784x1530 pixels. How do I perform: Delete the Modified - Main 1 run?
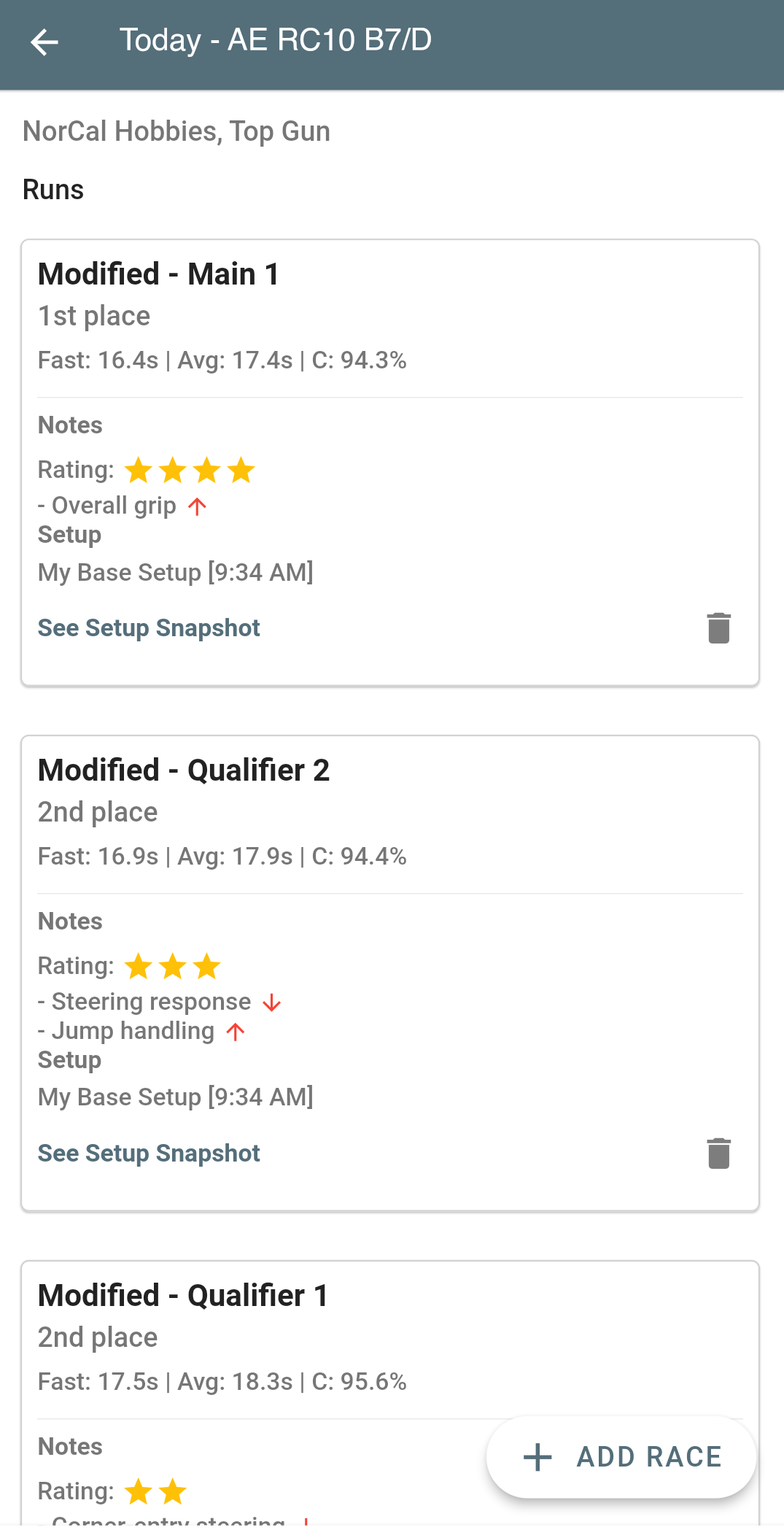[718, 628]
